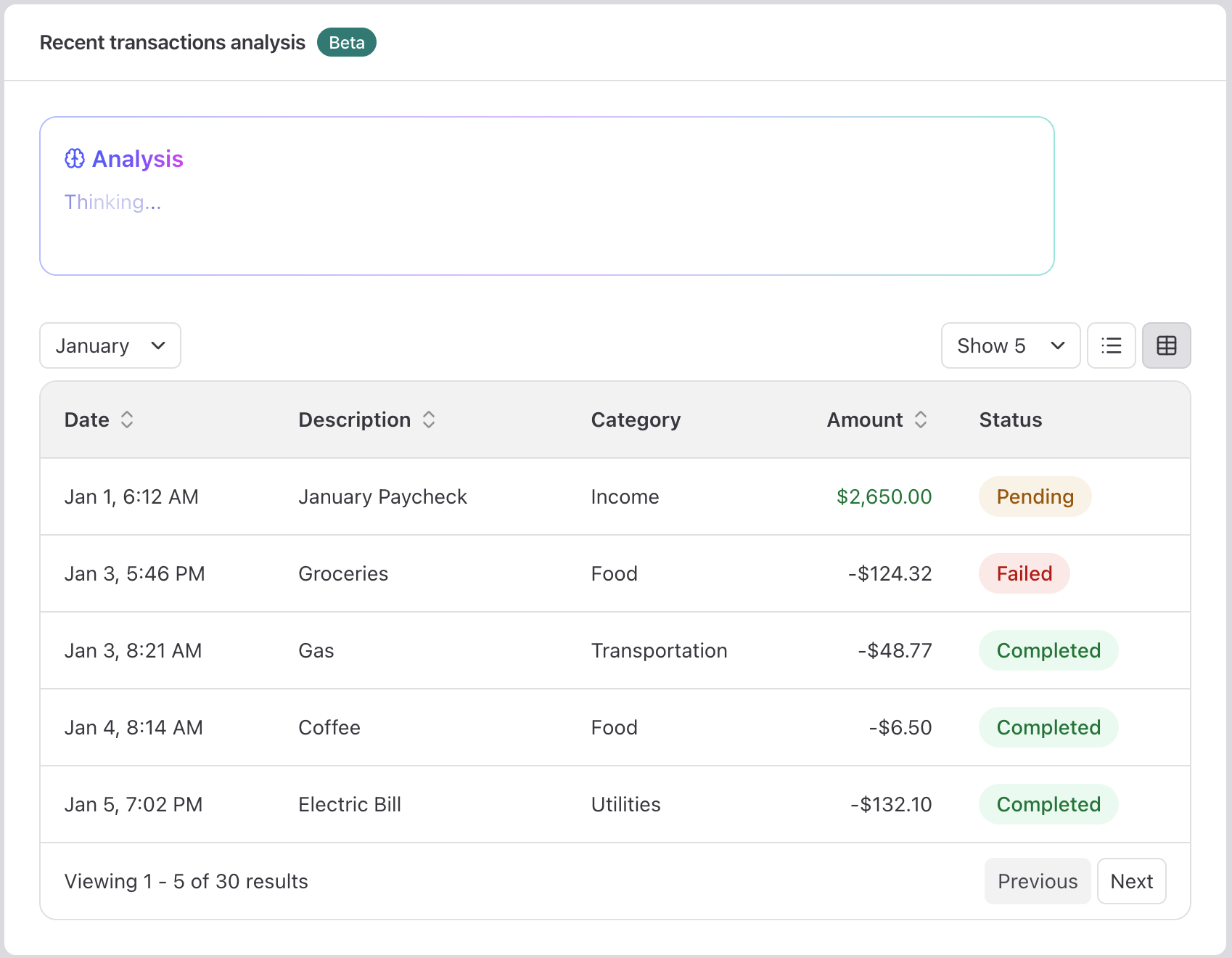The width and height of the screenshot is (1232, 958).
Task: Switch to list view
Action: click(1112, 345)
